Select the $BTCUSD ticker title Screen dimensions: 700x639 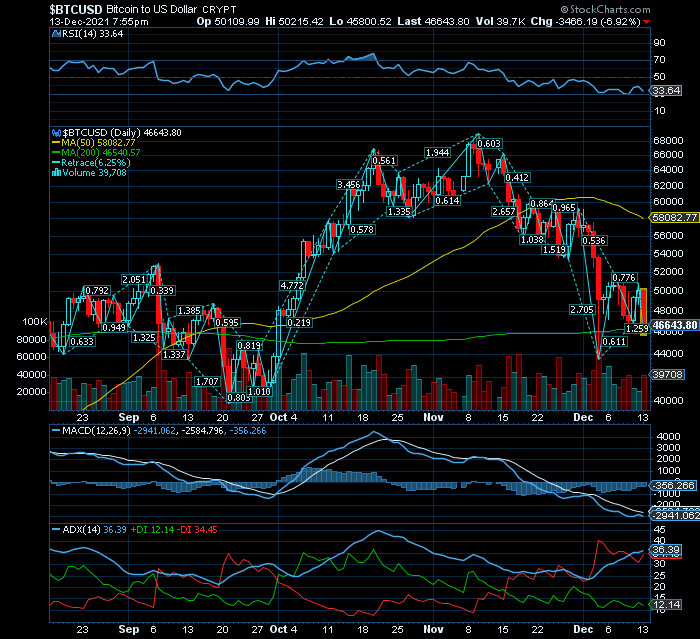click(x=76, y=9)
